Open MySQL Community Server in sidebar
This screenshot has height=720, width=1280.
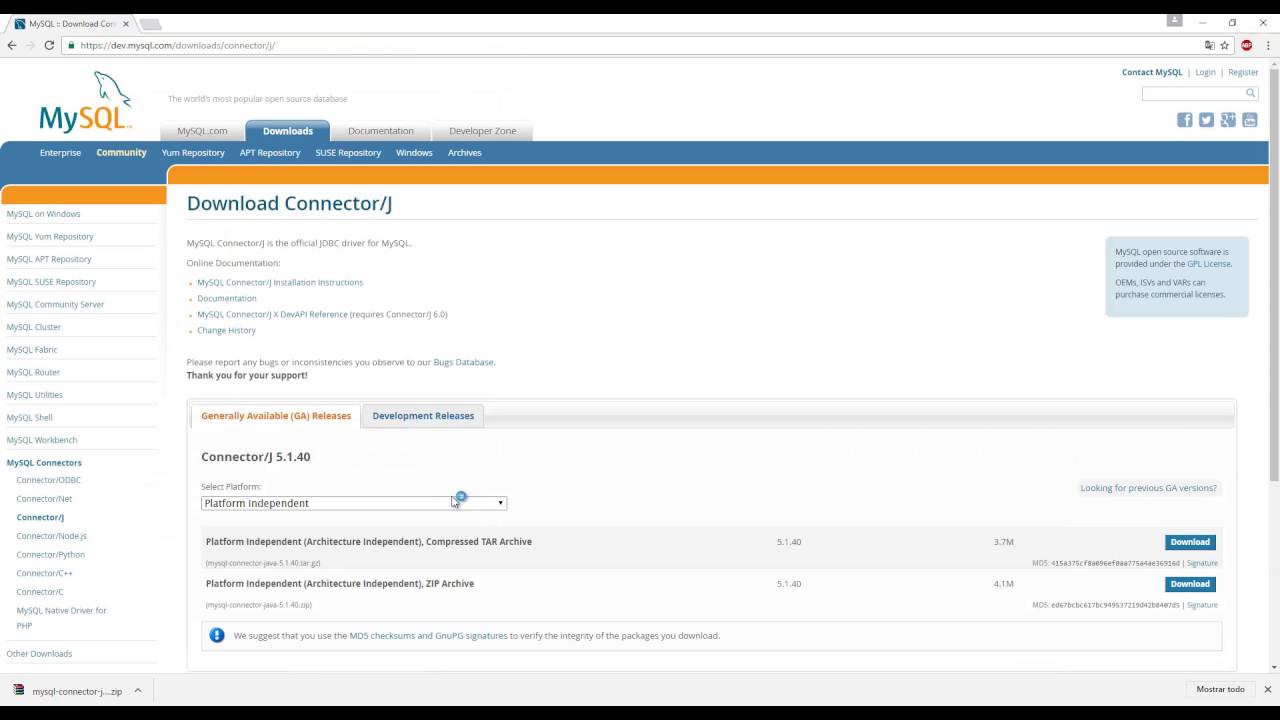point(55,305)
